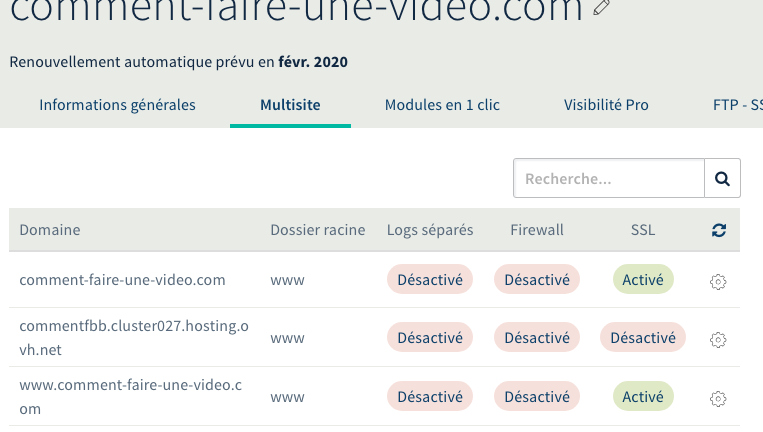Click Logs séparés Désactivé badge in cluster027 row

coord(430,338)
